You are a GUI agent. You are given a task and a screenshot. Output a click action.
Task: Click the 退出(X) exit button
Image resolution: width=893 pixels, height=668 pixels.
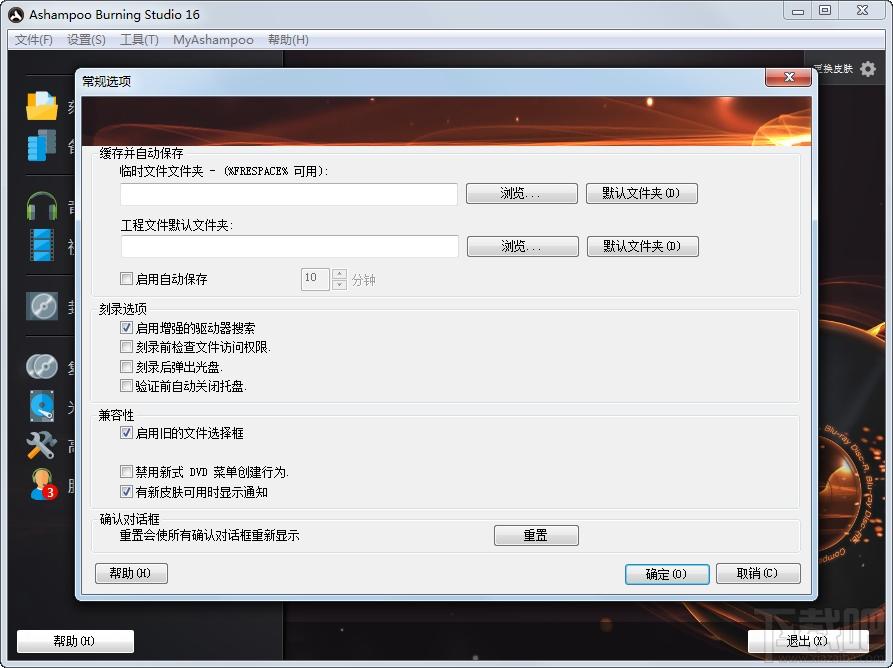pyautogui.click(x=808, y=641)
